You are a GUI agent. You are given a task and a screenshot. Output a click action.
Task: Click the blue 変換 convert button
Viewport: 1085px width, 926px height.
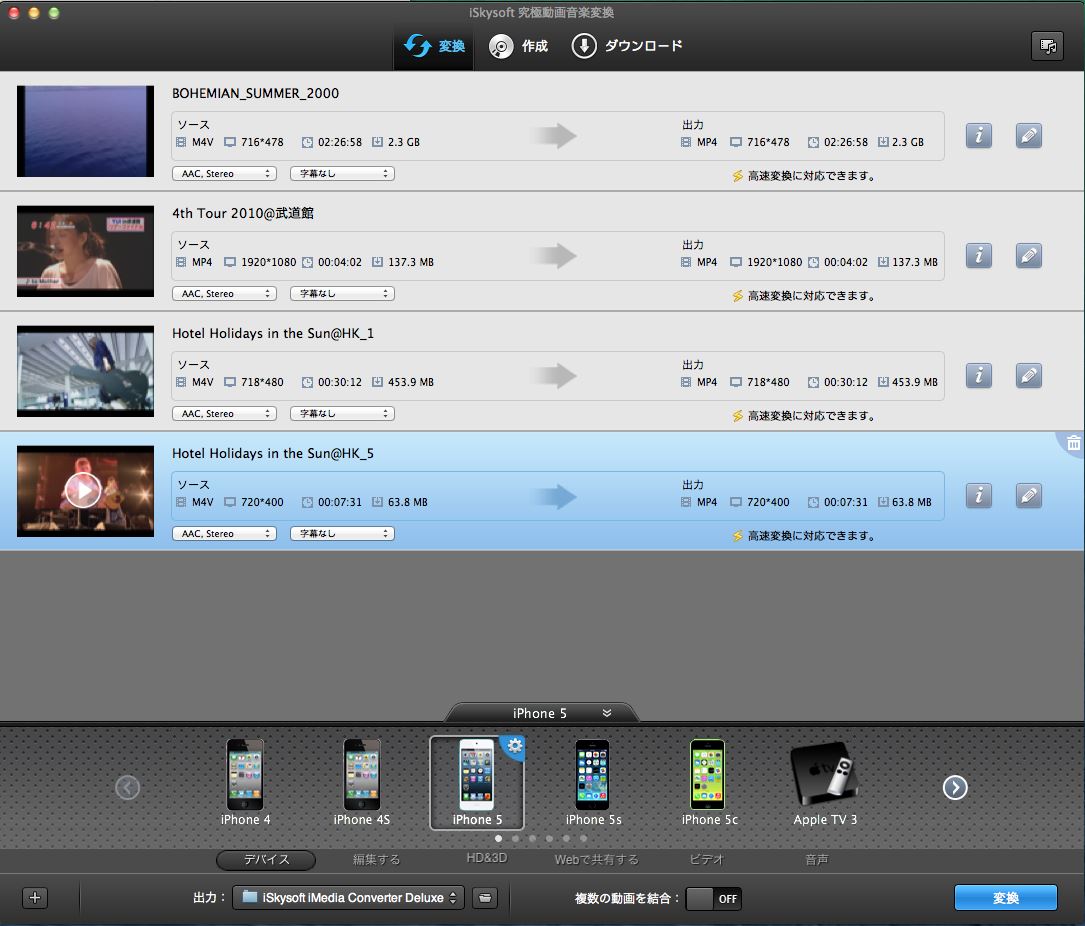pyautogui.click(x=1005, y=898)
